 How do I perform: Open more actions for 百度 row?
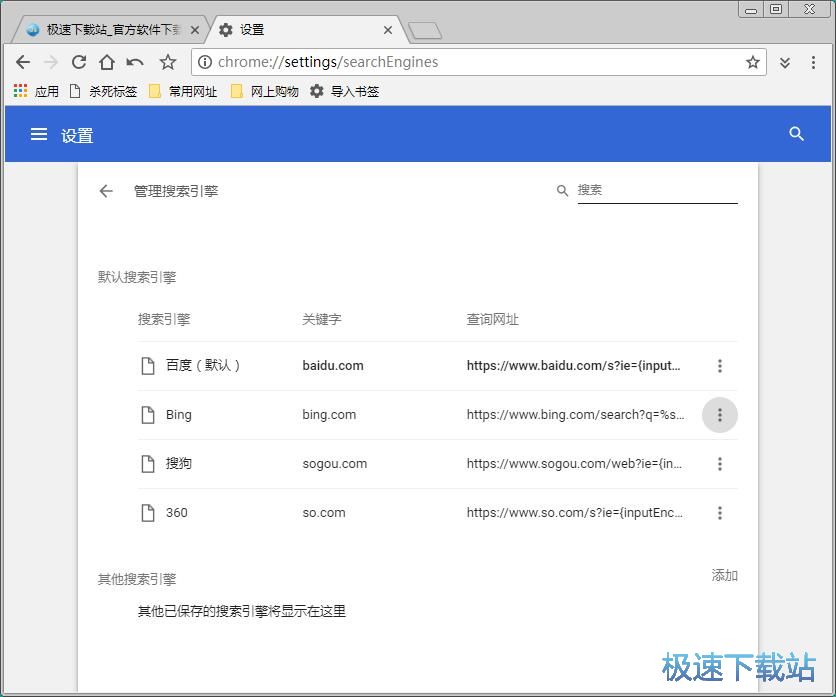tap(720, 366)
